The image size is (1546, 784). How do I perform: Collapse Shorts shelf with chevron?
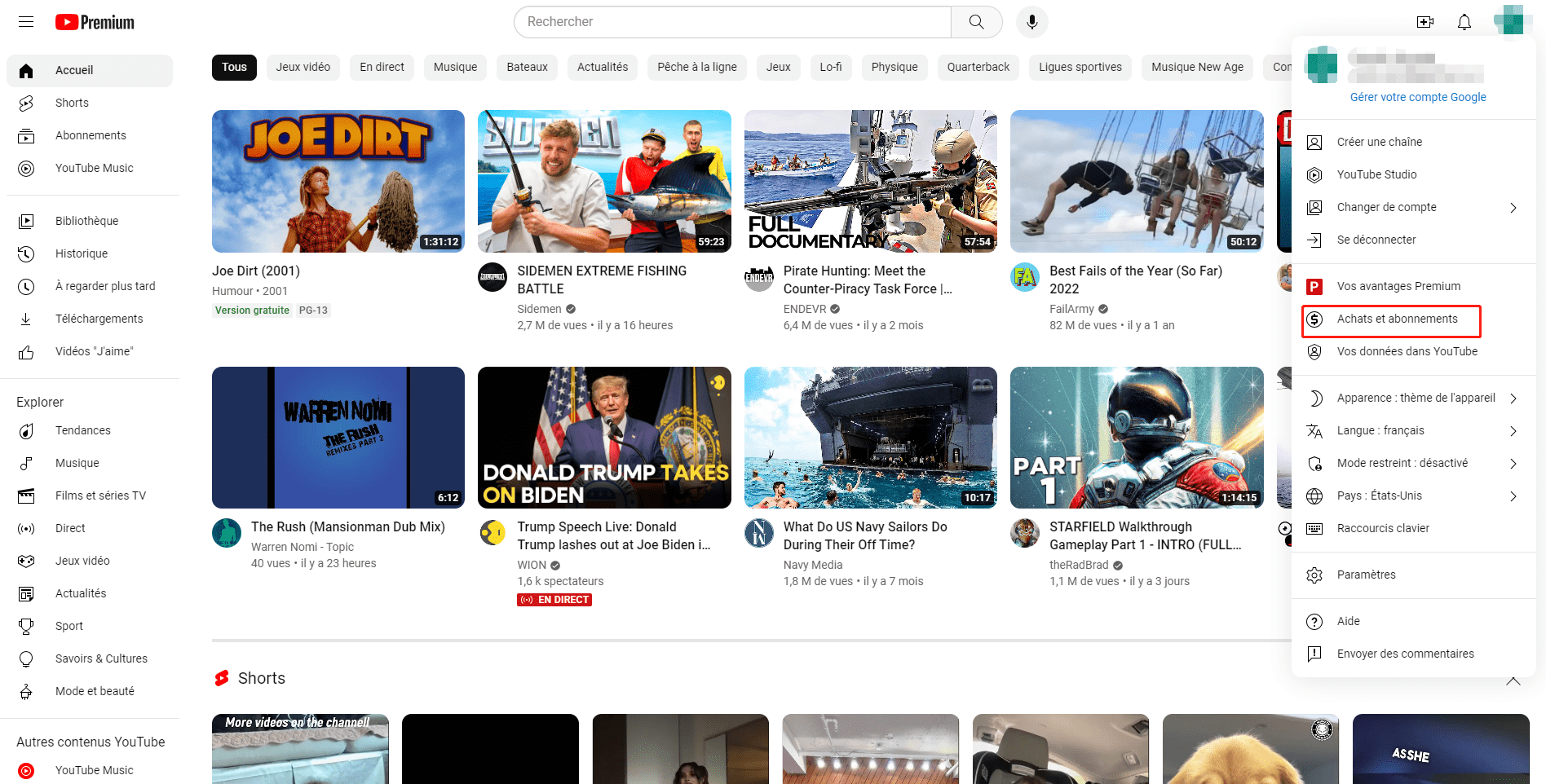pos(1513,681)
